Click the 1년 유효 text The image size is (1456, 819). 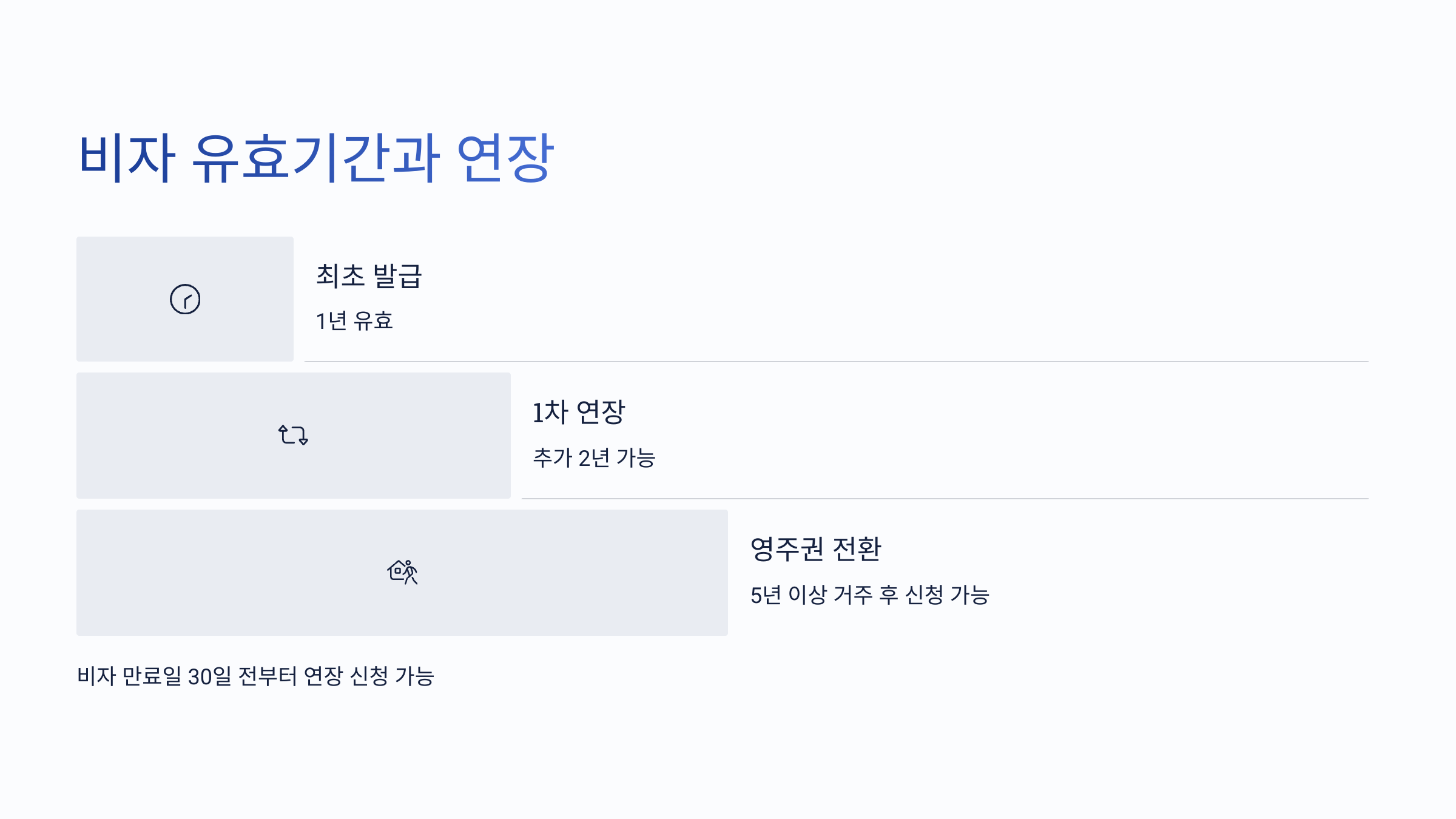coord(354,321)
